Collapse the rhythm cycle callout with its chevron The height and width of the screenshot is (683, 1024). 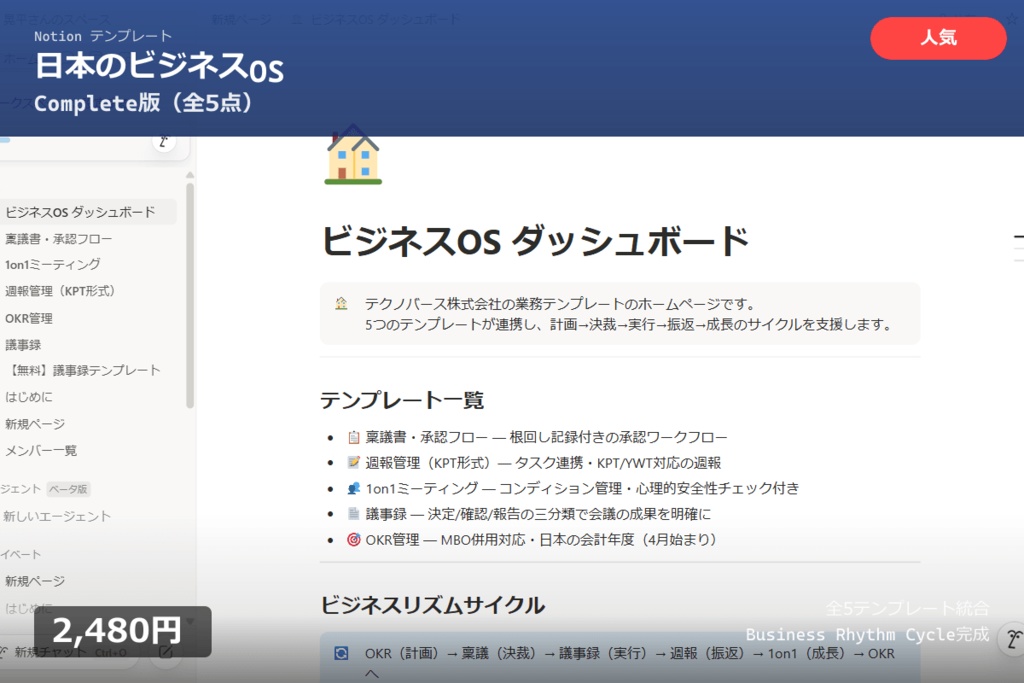372,673
